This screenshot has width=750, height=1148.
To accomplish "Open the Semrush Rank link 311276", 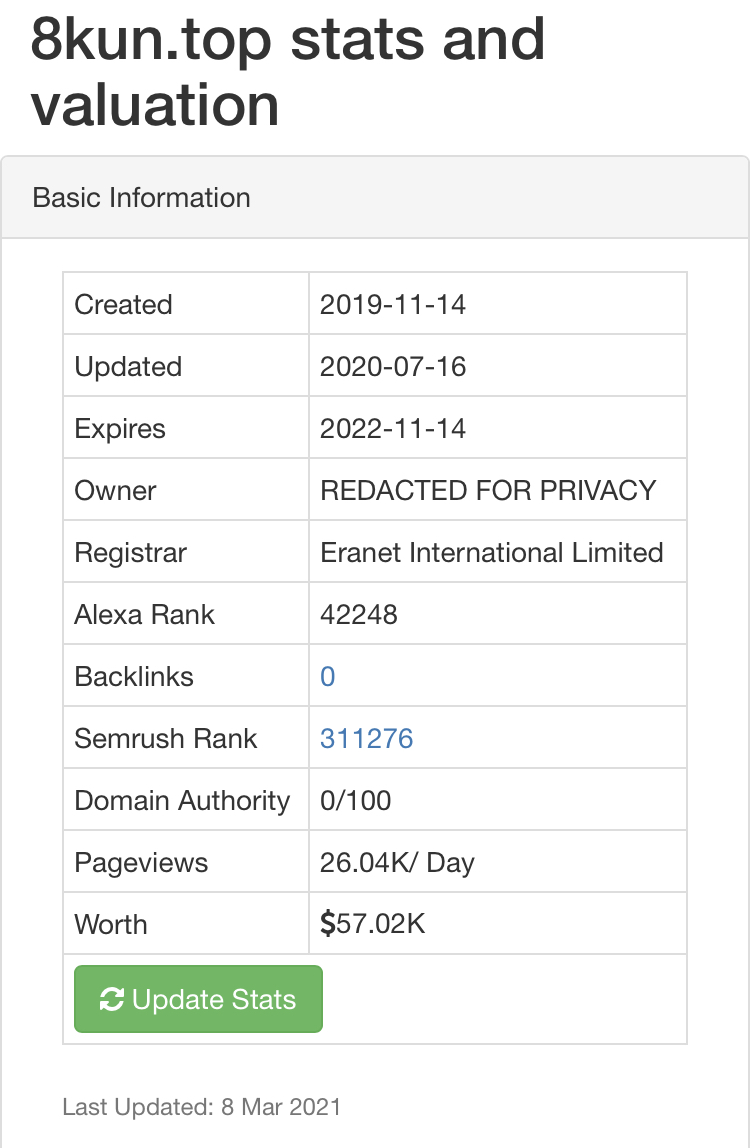I will pos(366,739).
